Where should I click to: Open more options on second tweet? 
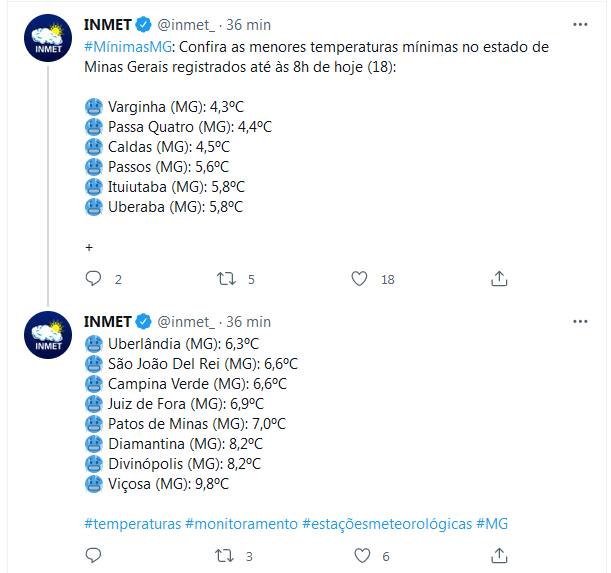click(580, 322)
